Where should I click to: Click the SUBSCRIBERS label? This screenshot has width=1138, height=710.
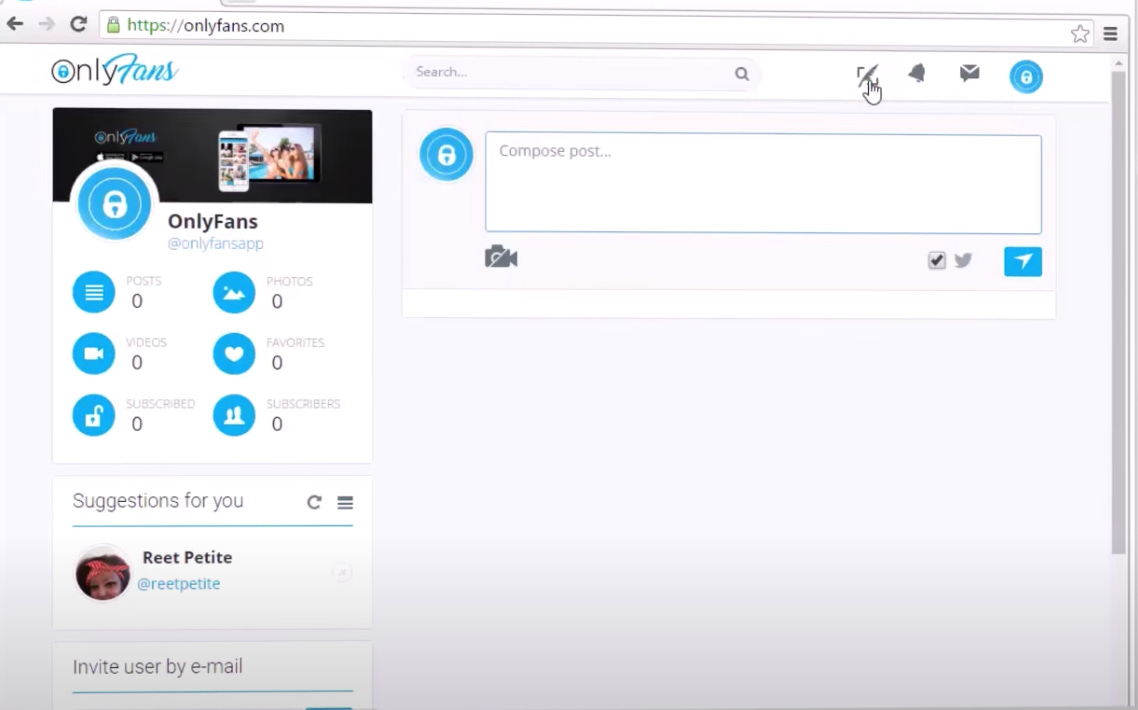303,404
